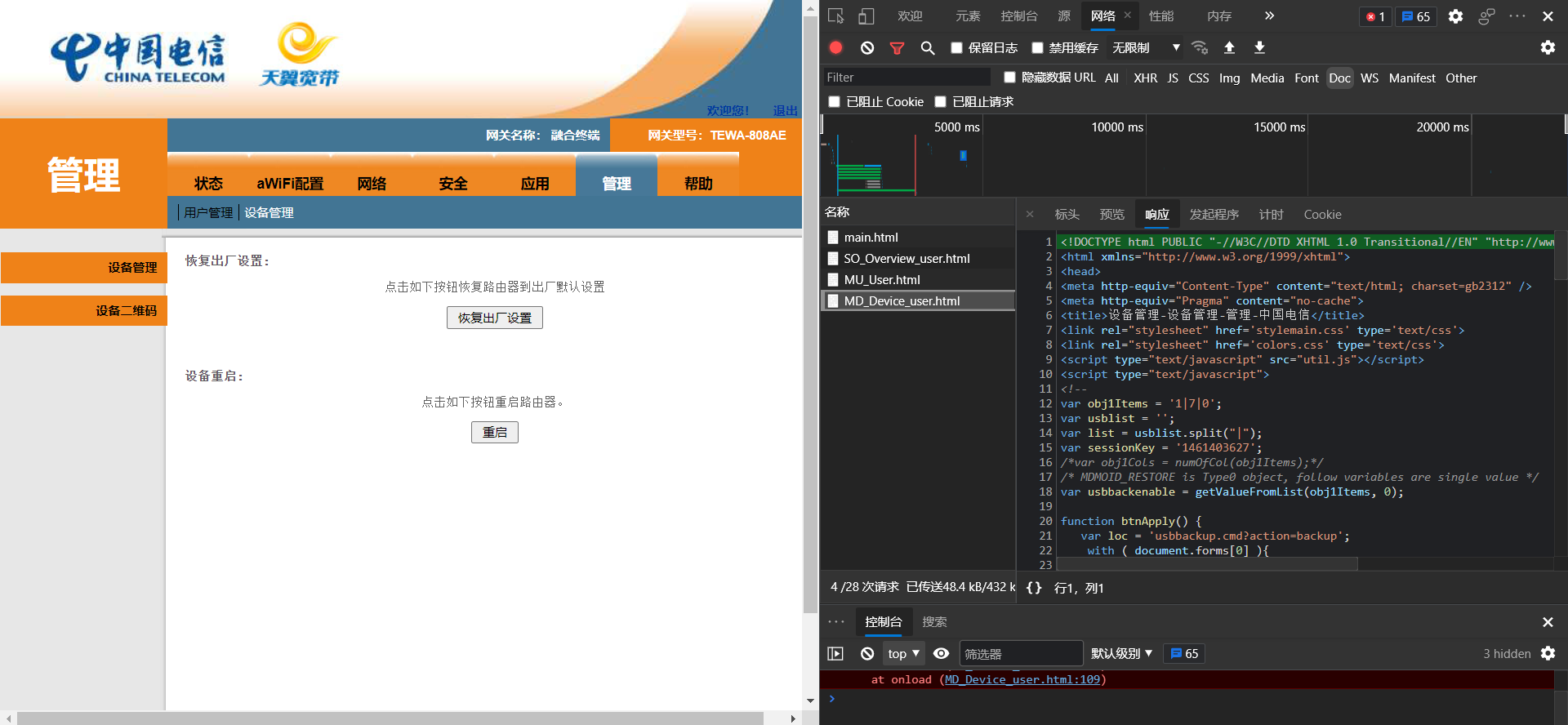The height and width of the screenshot is (725, 1568).
Task: Select the Doc filter type
Action: pos(1339,78)
